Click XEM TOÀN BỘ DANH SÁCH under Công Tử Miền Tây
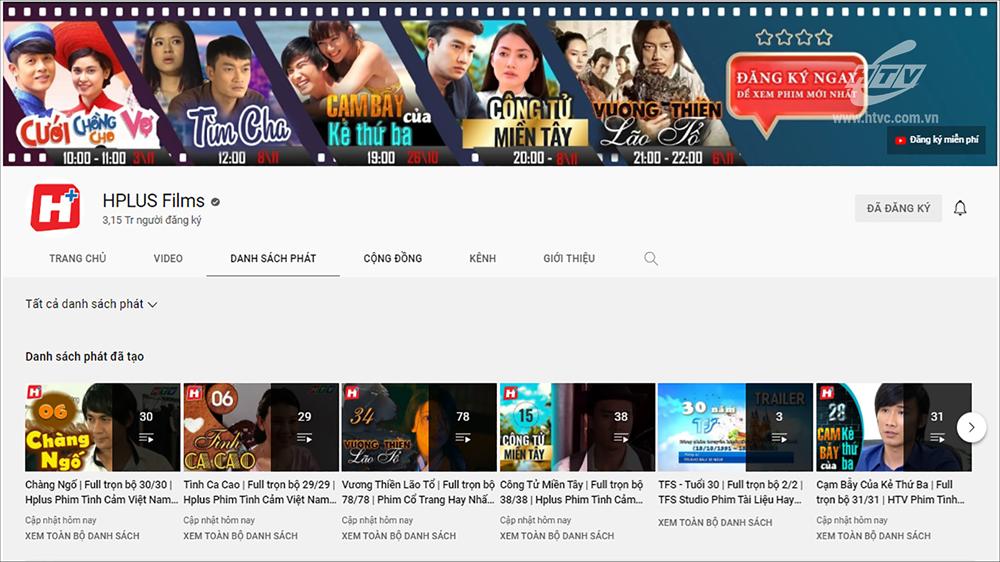Screen dimensions: 1000x562 [x=557, y=536]
